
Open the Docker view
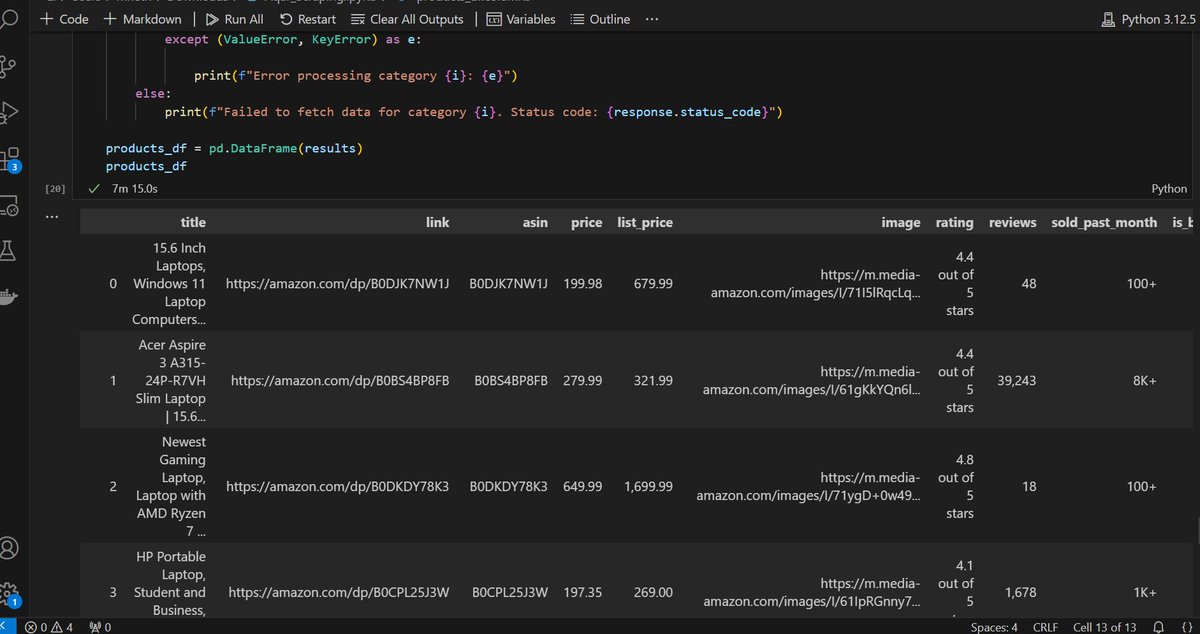9,299
